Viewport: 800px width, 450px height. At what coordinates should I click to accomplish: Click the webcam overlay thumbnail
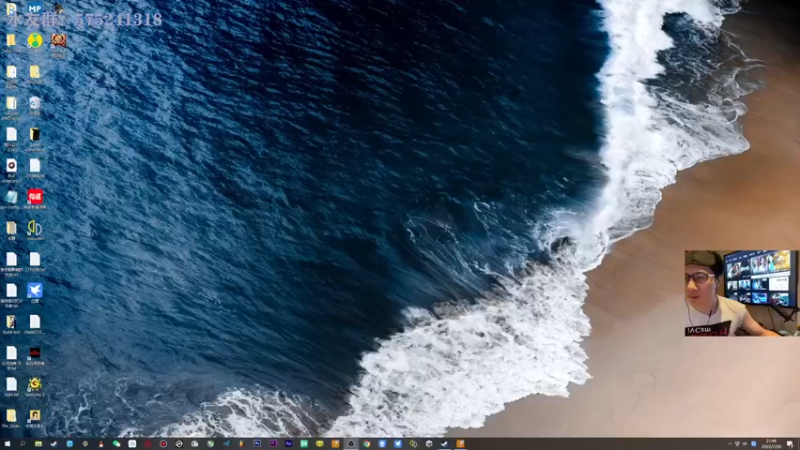[741, 293]
